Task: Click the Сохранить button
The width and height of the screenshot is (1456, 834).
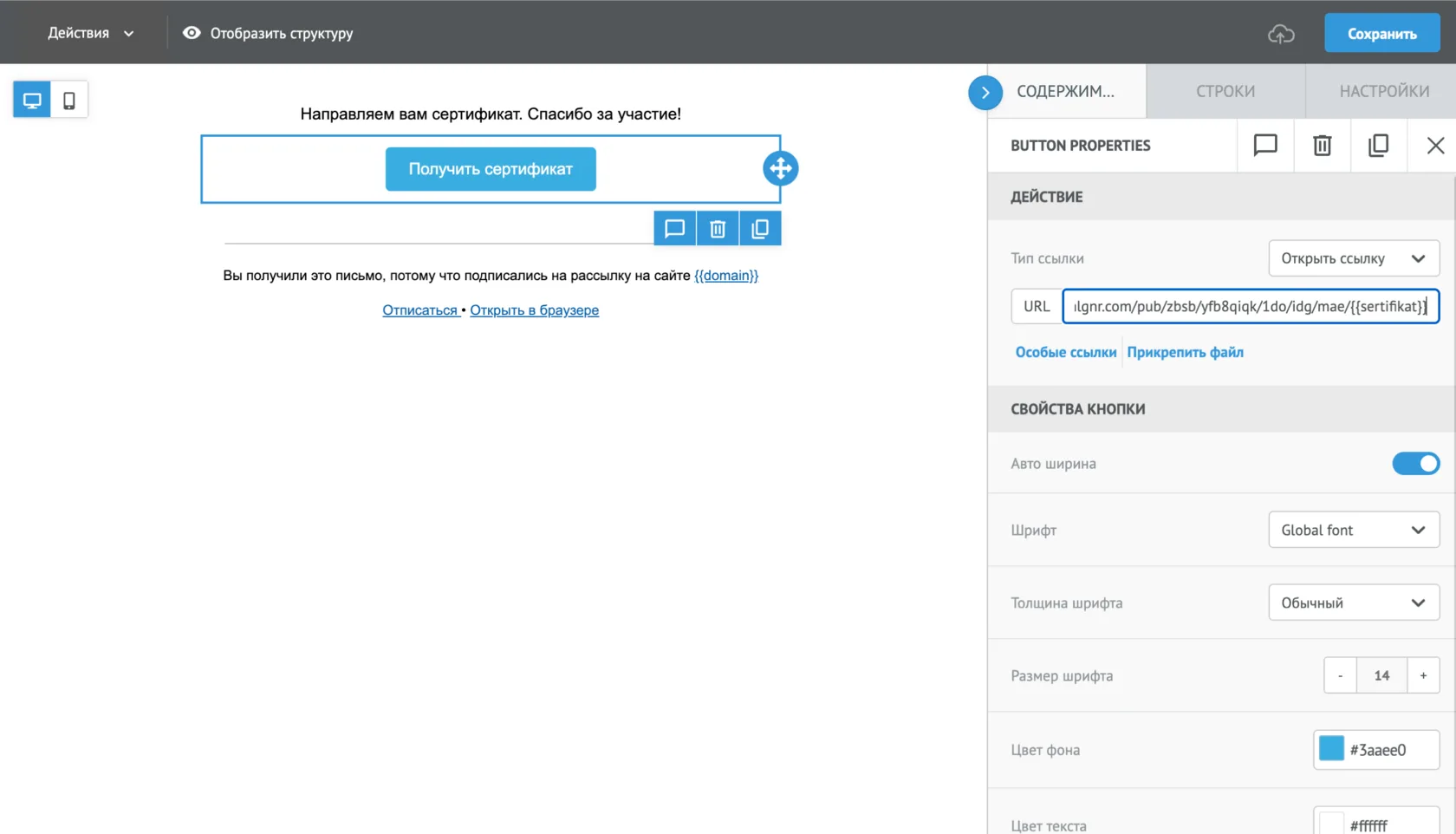Action: point(1381,34)
